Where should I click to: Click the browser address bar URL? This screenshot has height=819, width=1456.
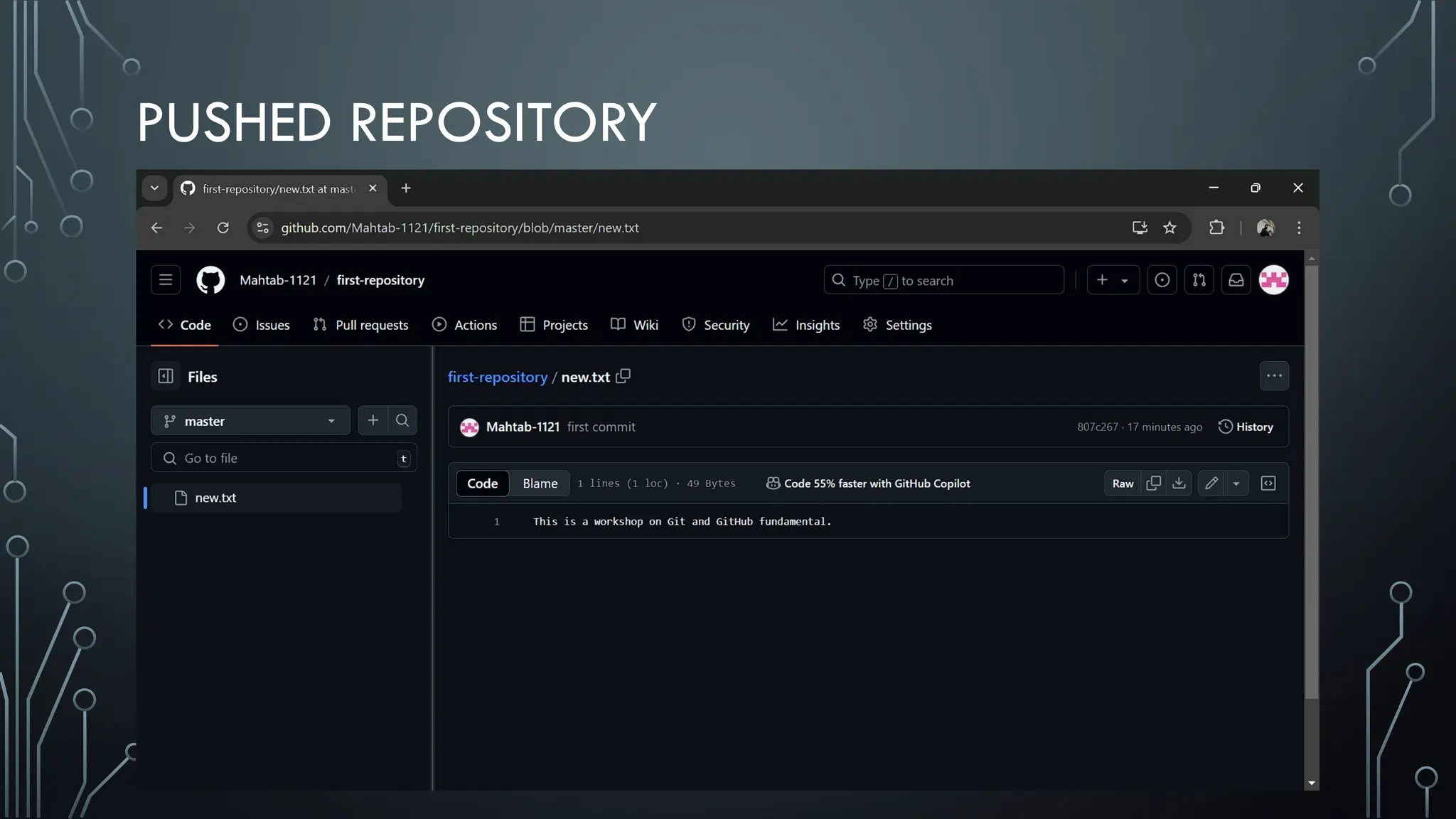459,227
